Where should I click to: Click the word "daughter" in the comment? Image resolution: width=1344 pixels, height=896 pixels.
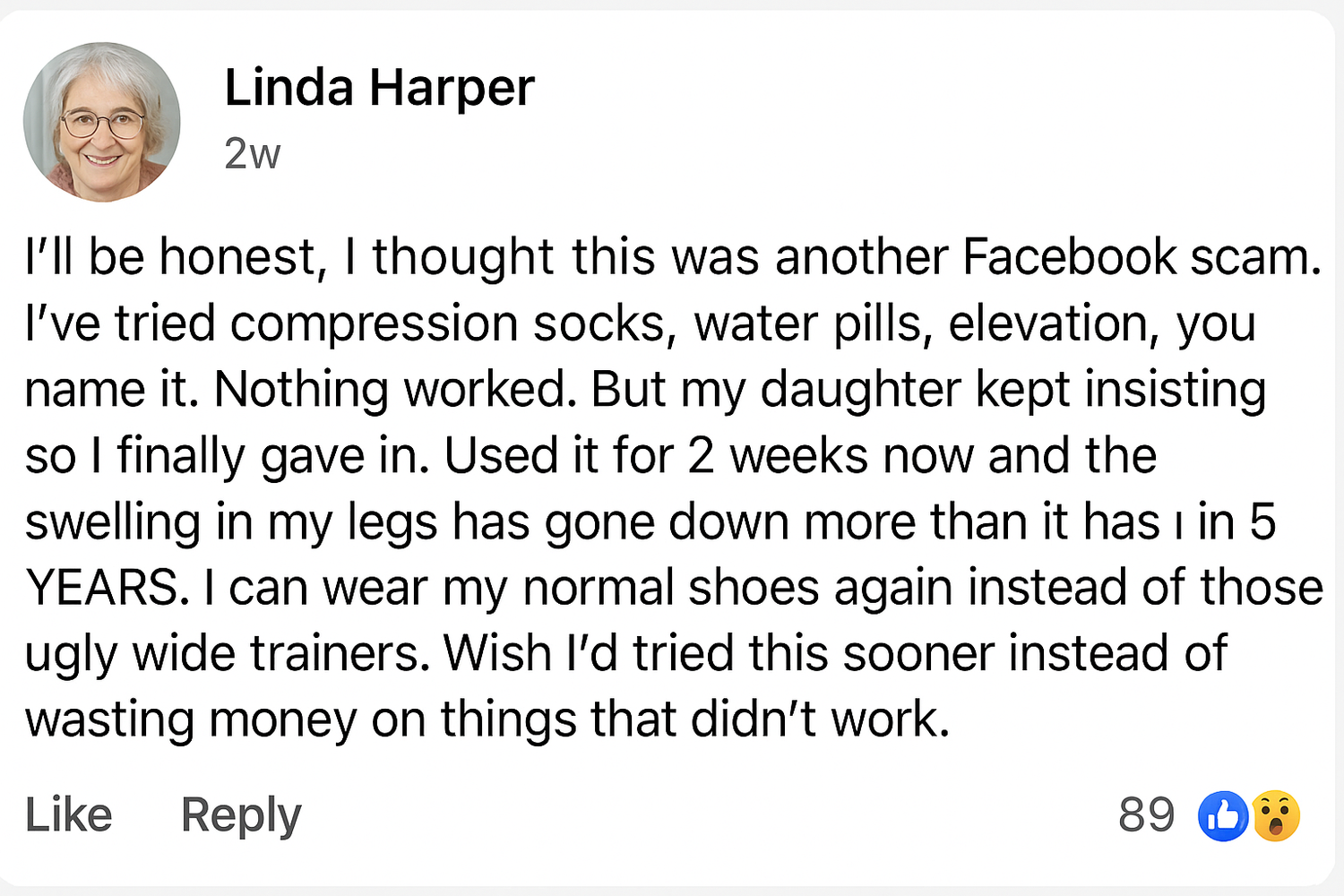click(x=860, y=390)
